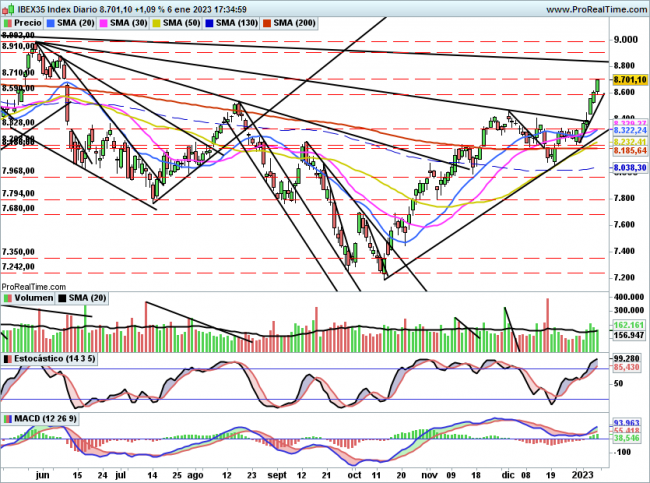Click the Precio candle icon in legend

pyautogui.click(x=8, y=22)
